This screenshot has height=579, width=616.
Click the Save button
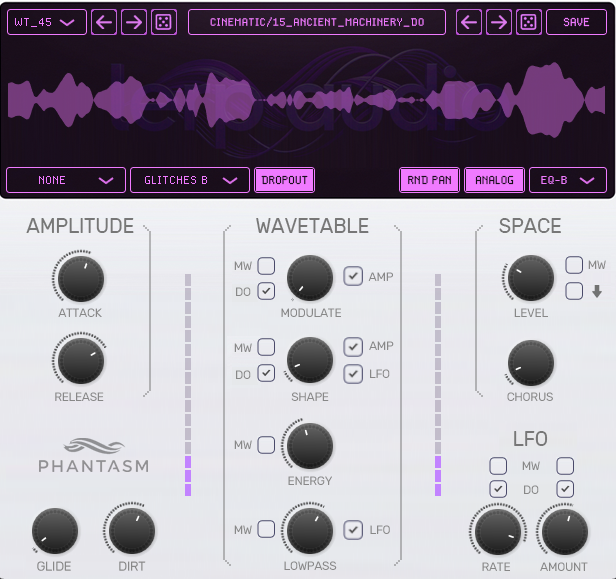click(576, 22)
